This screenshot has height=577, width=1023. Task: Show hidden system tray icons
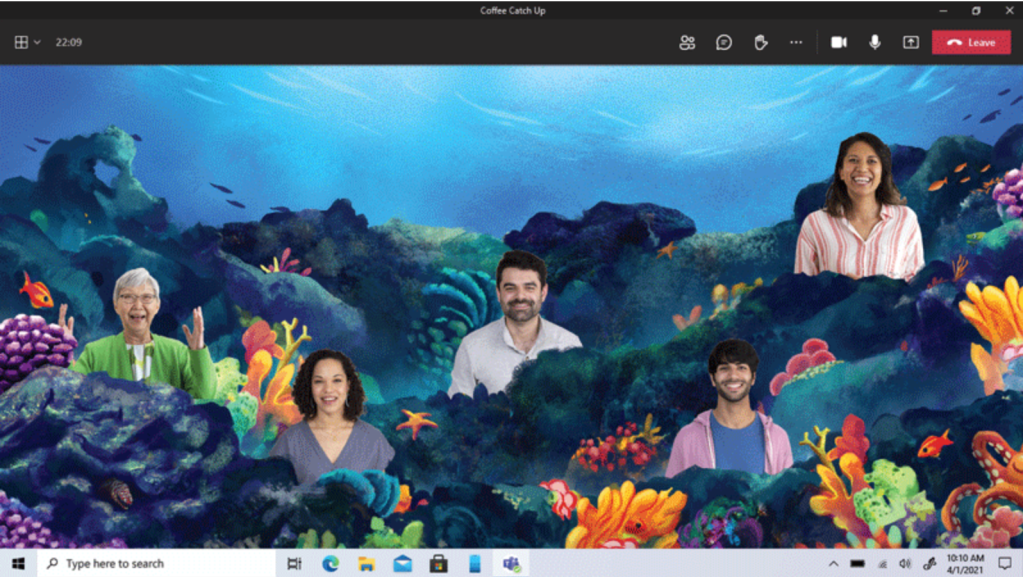click(833, 564)
